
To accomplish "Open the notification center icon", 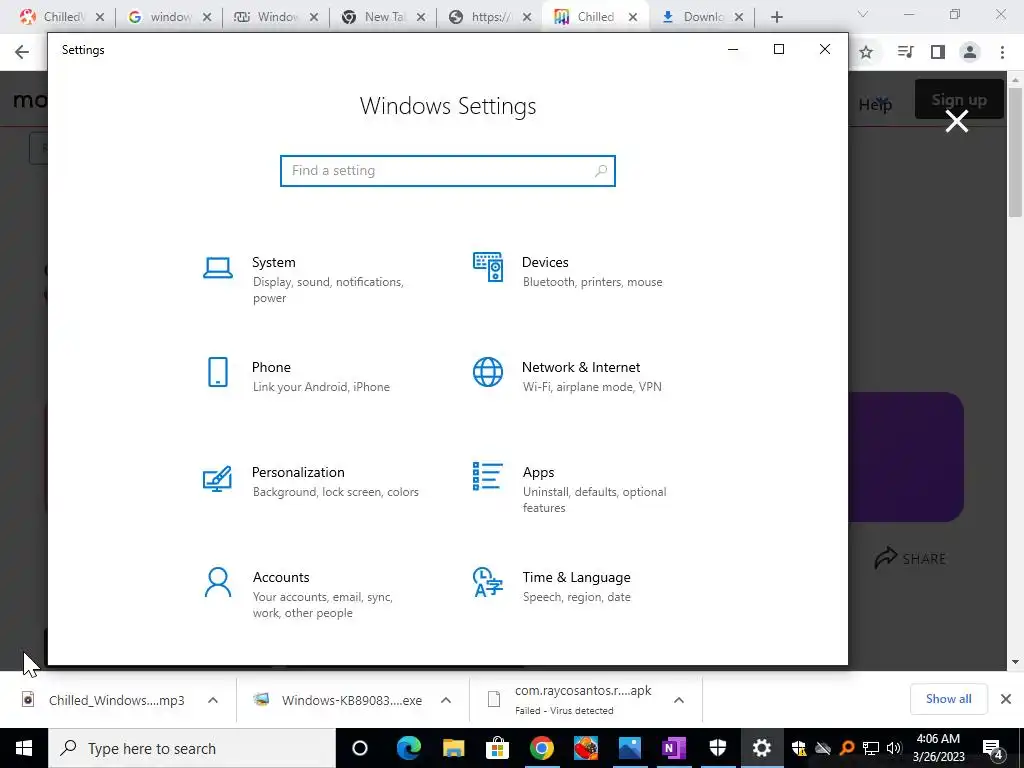I will [993, 748].
